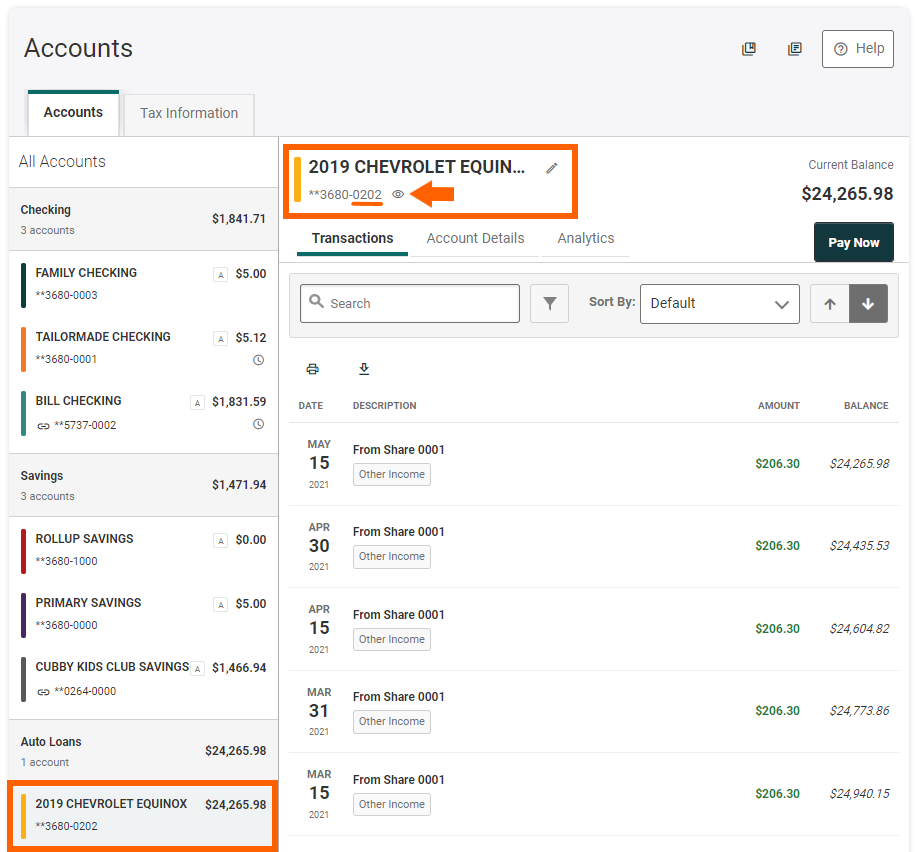Open the Mar 31 From Share 0001 transaction
This screenshot has height=852, width=918.
coord(594,711)
